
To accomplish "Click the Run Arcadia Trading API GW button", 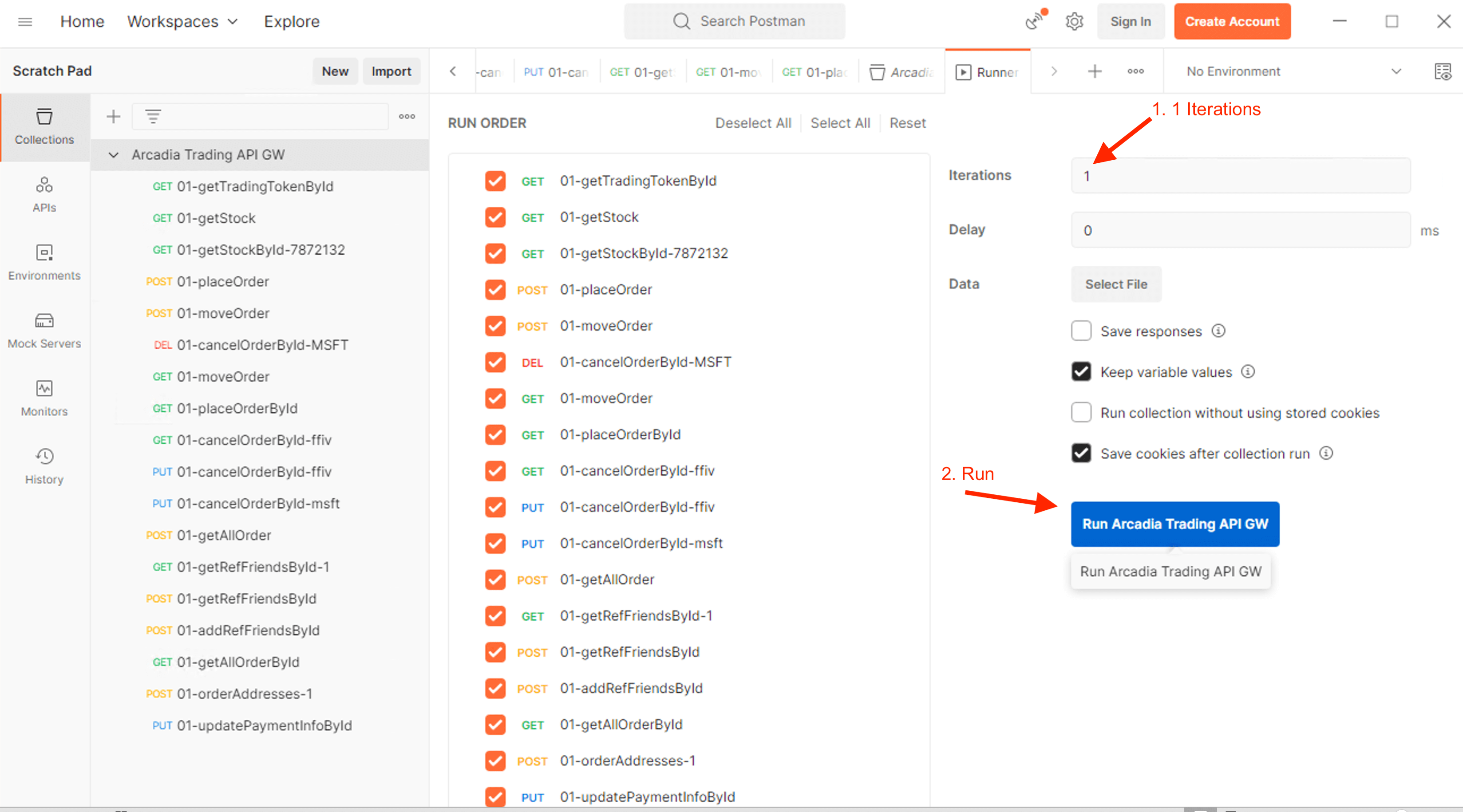I will coord(1174,524).
